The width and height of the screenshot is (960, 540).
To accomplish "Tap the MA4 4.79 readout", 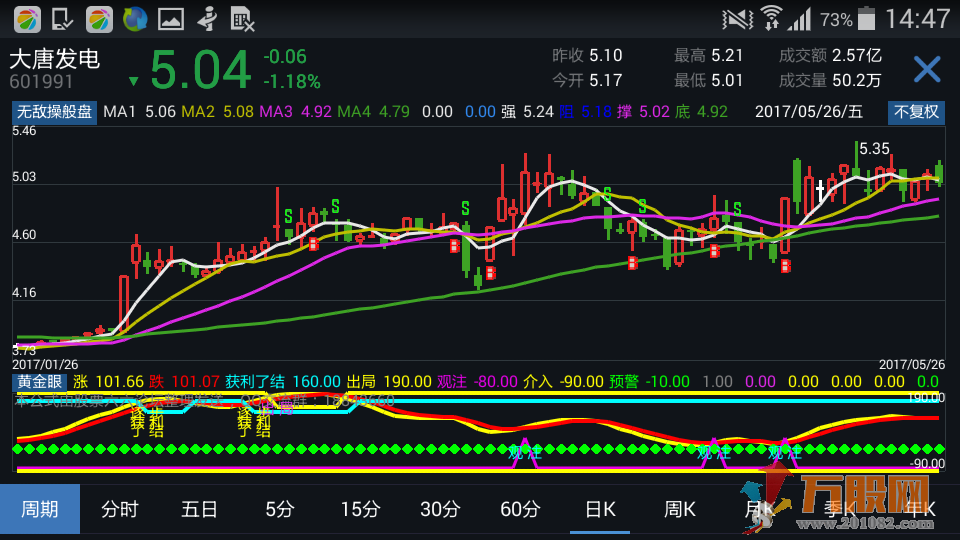I will [373, 112].
